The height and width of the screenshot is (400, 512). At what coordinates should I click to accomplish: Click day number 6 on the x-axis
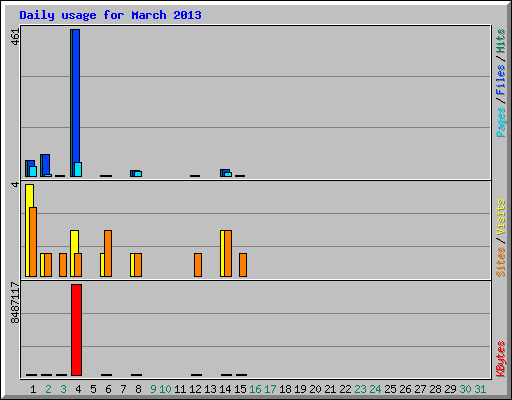(108, 389)
